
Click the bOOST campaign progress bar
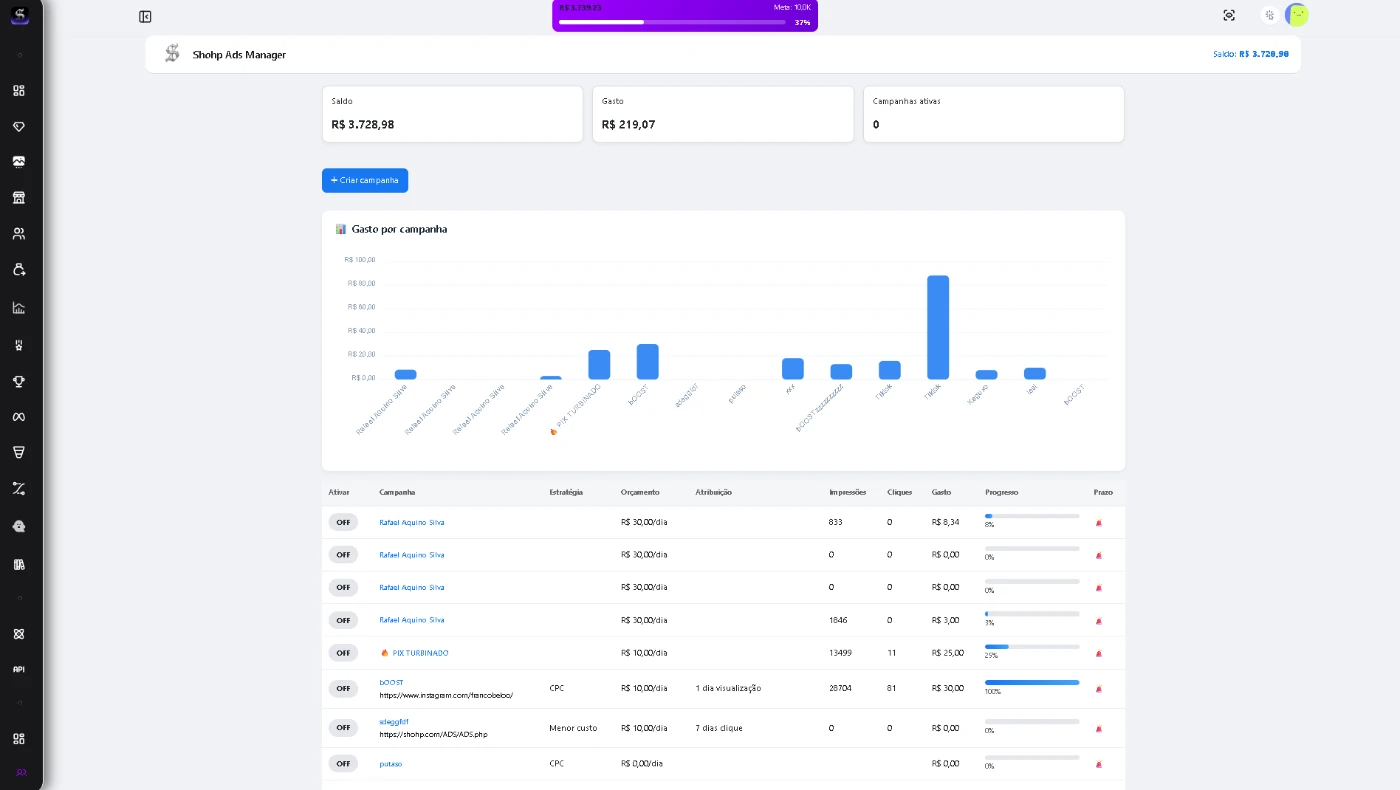click(1031, 683)
